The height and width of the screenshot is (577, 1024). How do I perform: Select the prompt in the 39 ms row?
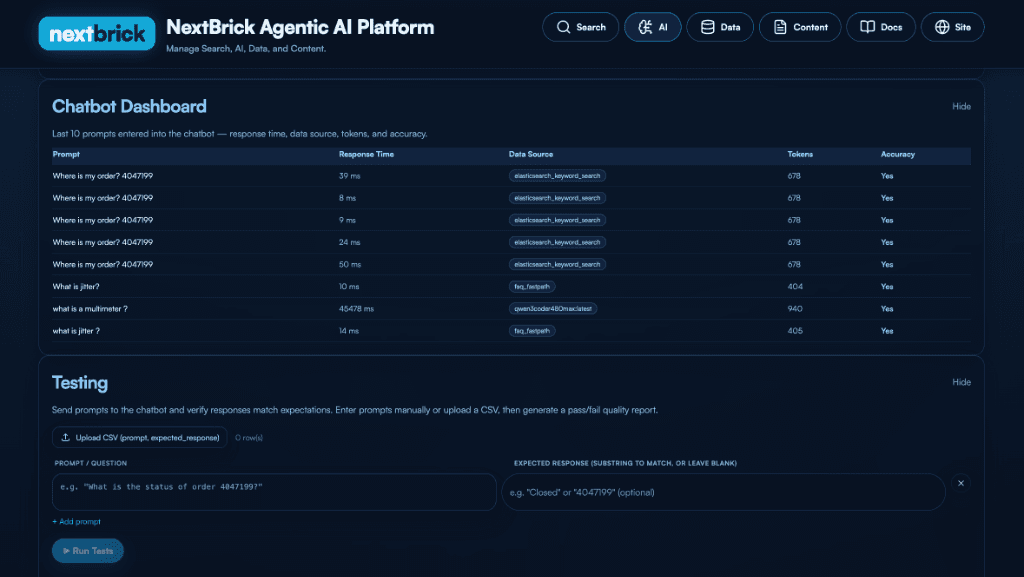(103, 176)
